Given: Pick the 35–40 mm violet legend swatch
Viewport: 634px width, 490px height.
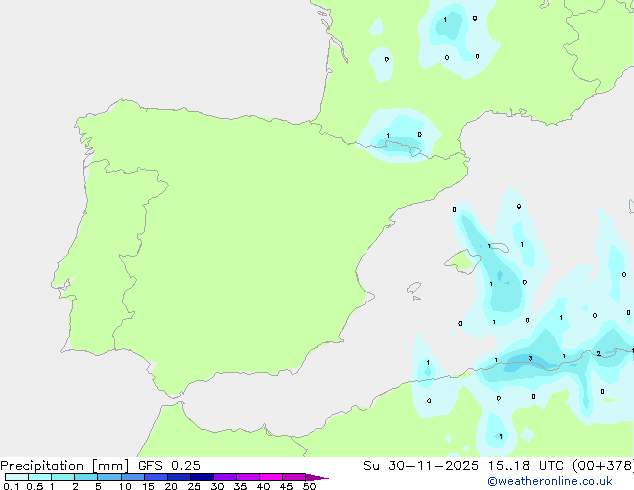Looking at the screenshot, I should 248,477.
